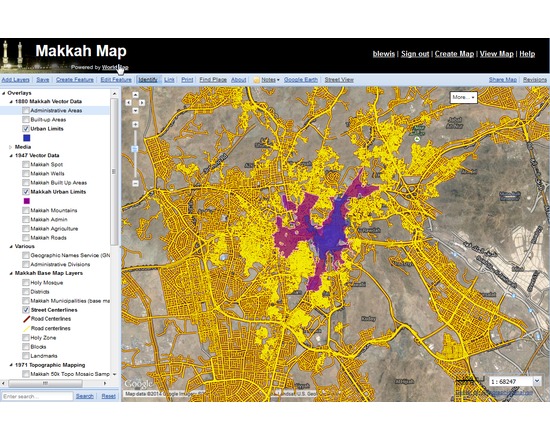This screenshot has width=550, height=440.
Task: Enable the Makkah Wells layer
Action: [26, 174]
